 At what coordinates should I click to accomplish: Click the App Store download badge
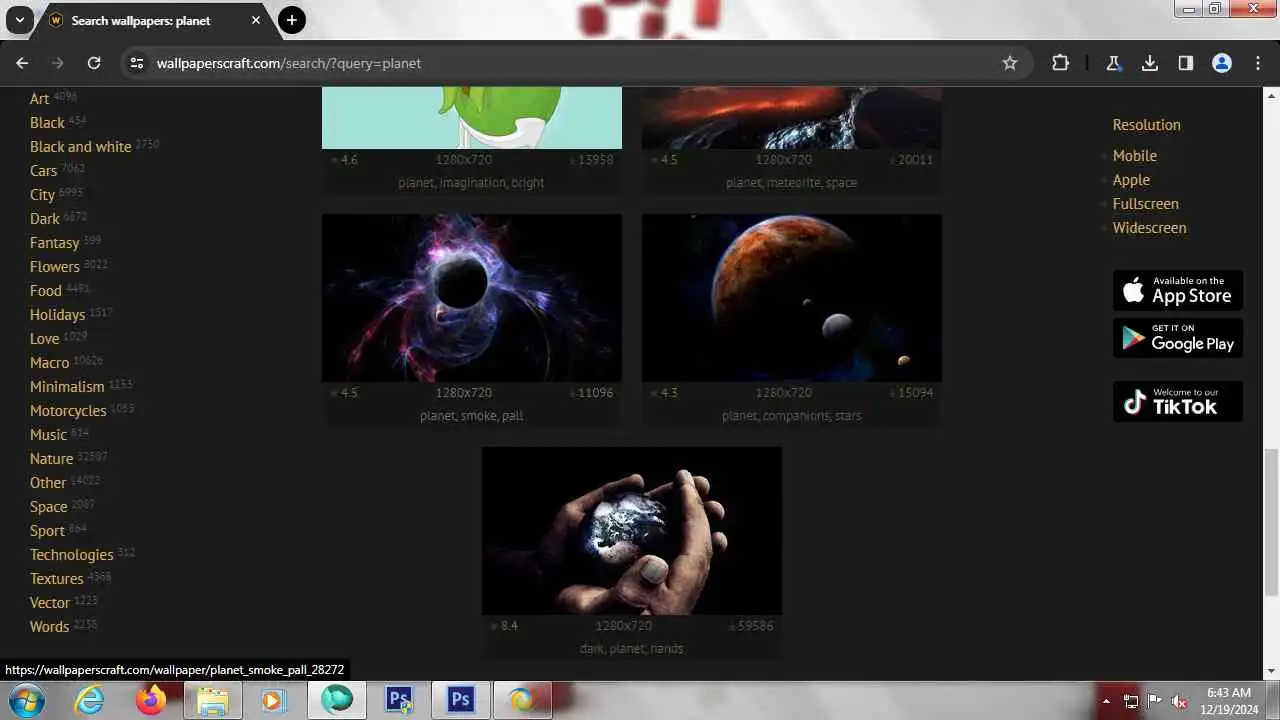tap(1178, 290)
